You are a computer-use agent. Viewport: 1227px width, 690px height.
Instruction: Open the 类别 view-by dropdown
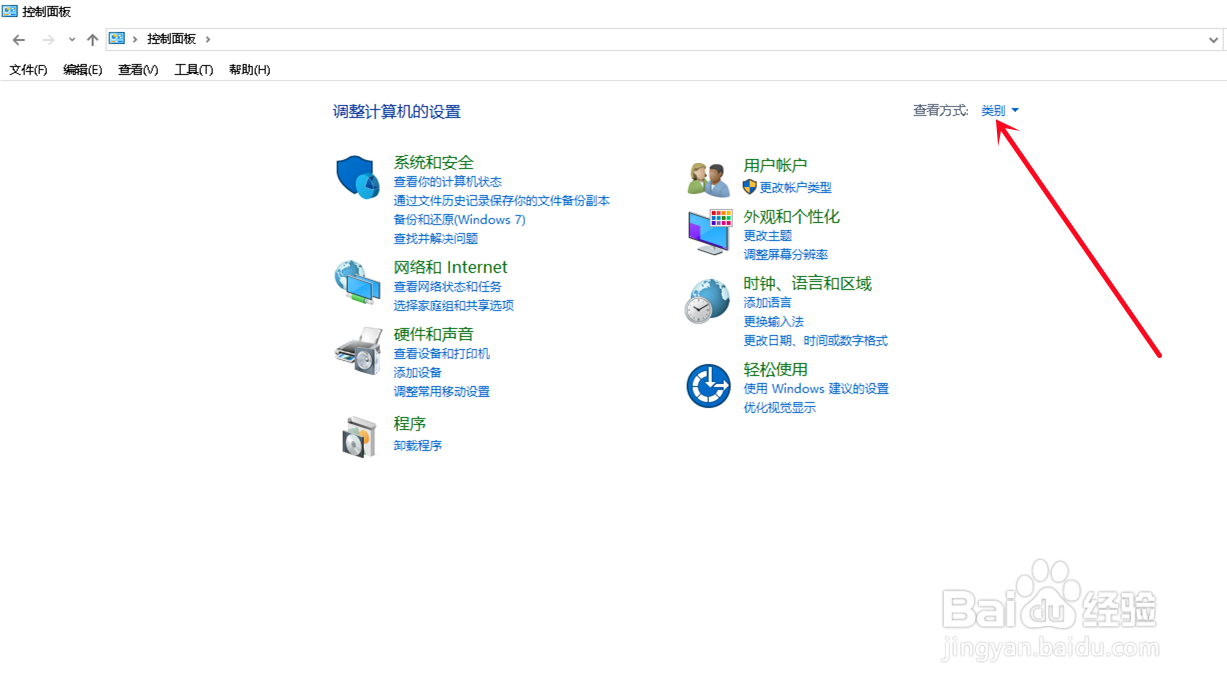(1000, 110)
